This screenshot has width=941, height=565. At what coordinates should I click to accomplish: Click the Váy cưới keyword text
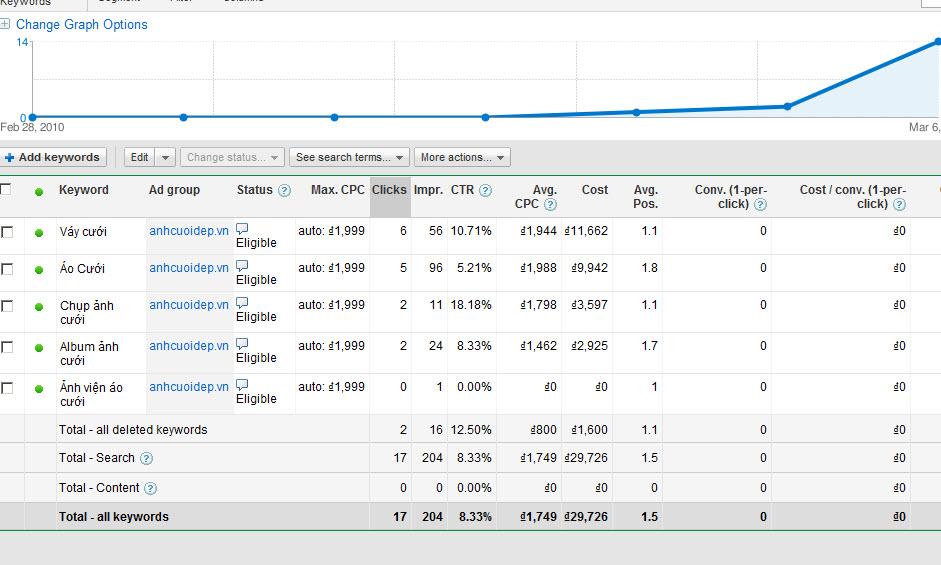click(83, 232)
